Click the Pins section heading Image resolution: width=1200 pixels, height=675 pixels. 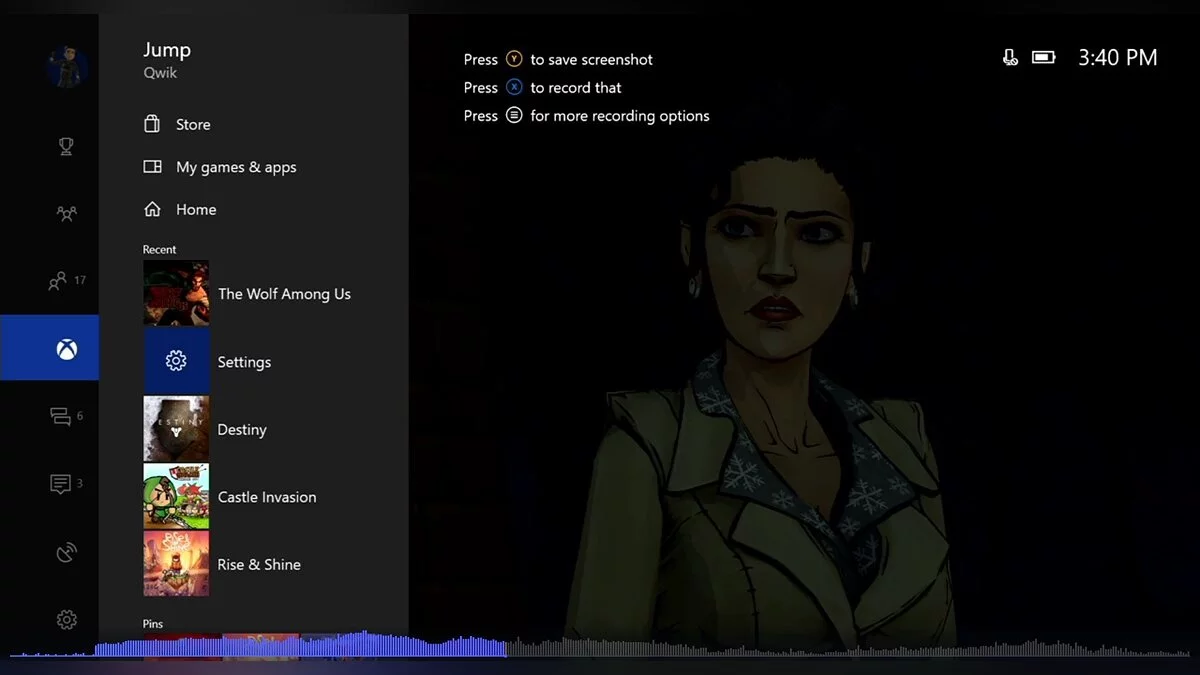tap(153, 624)
